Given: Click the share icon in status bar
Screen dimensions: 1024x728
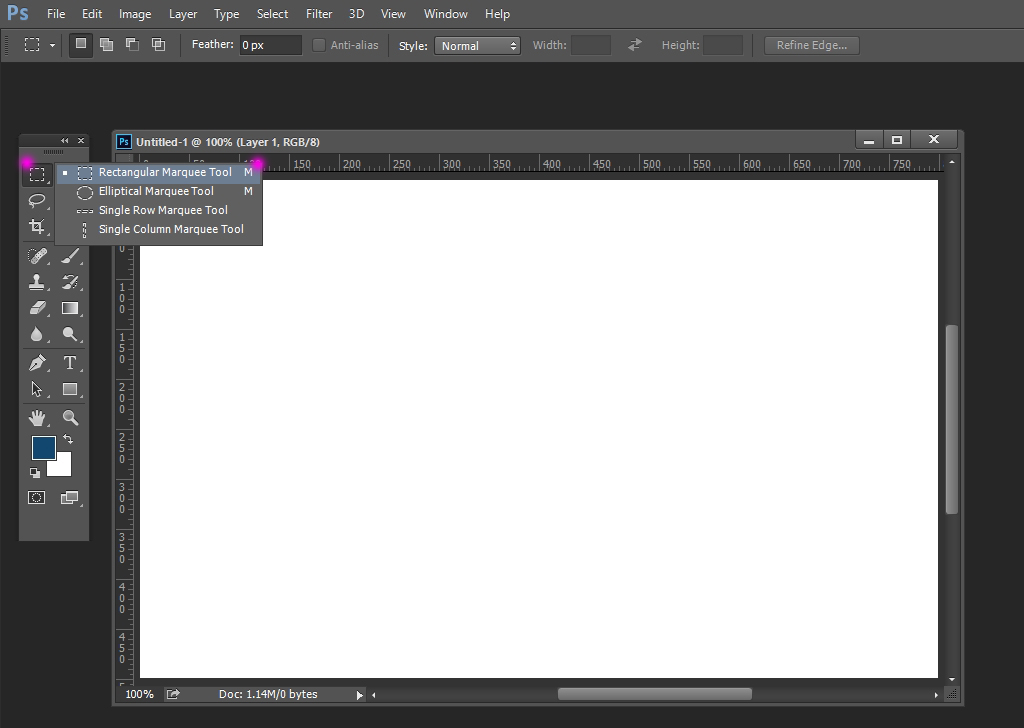Looking at the screenshot, I should (173, 694).
